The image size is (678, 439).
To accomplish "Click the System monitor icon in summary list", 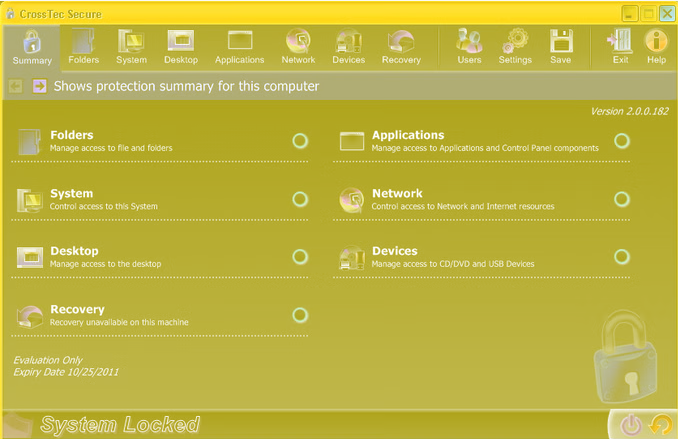I will click(29, 200).
